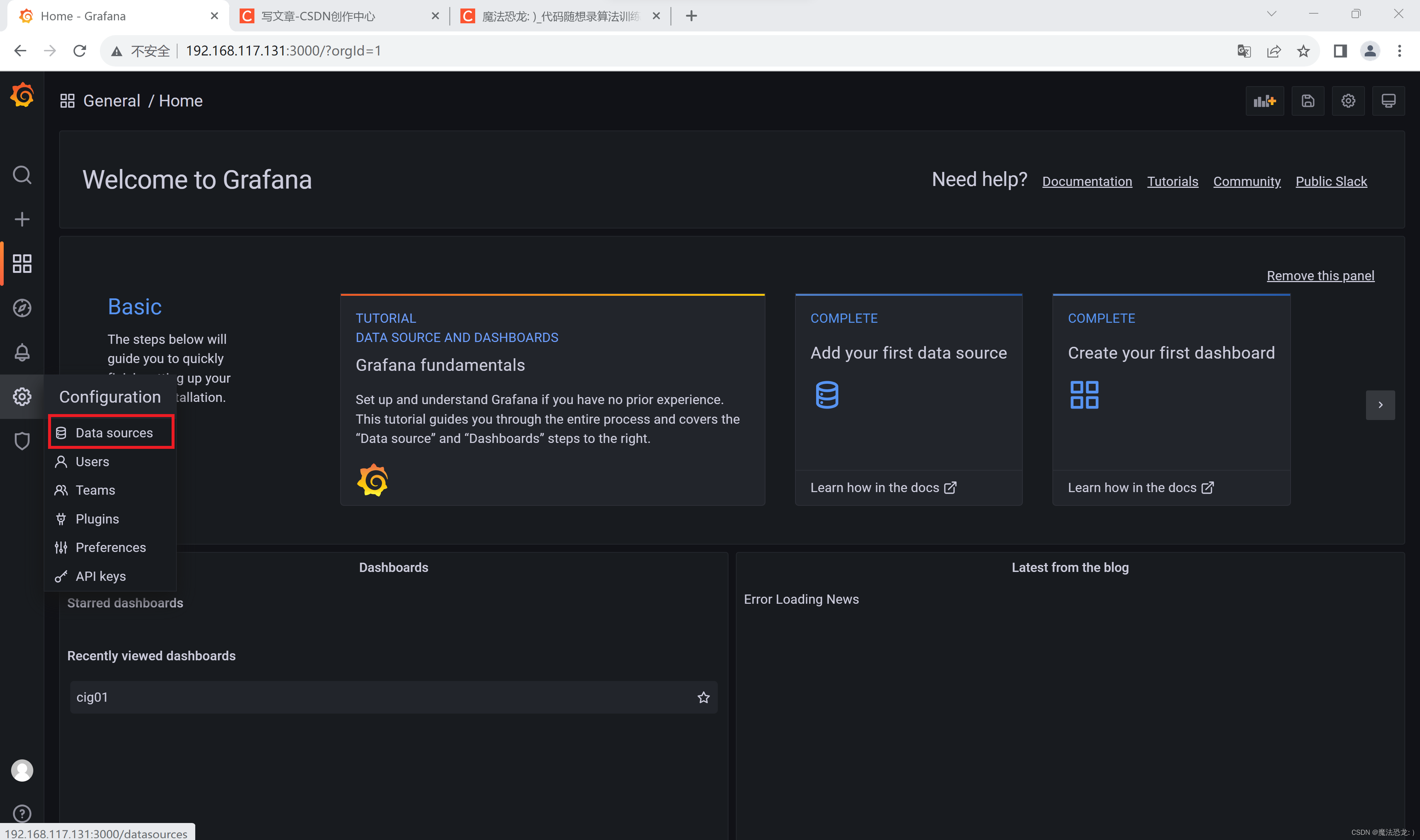Image resolution: width=1420 pixels, height=840 pixels.
Task: Open the Alerting bell icon
Action: pyautogui.click(x=22, y=352)
